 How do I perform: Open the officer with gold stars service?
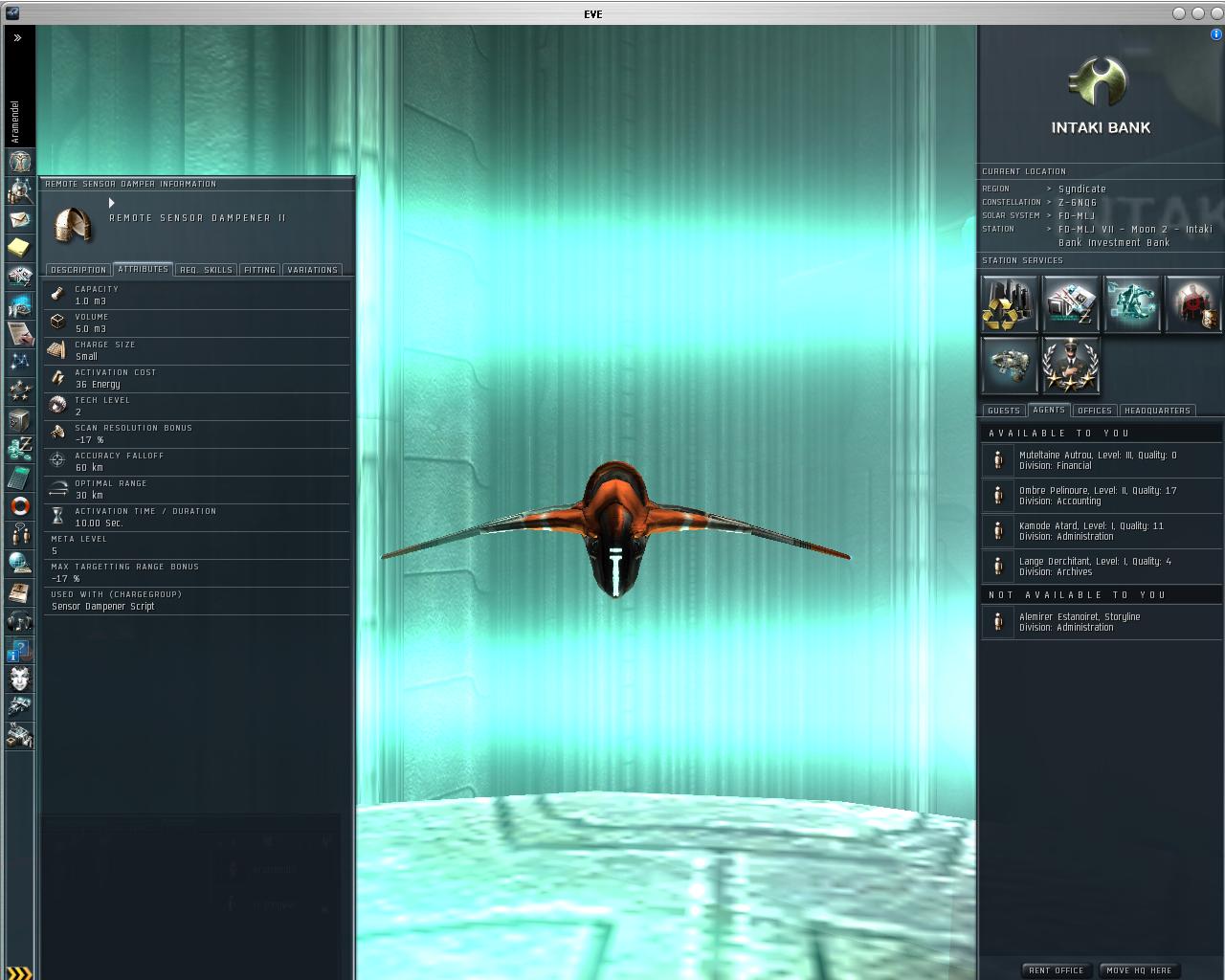(x=1070, y=365)
